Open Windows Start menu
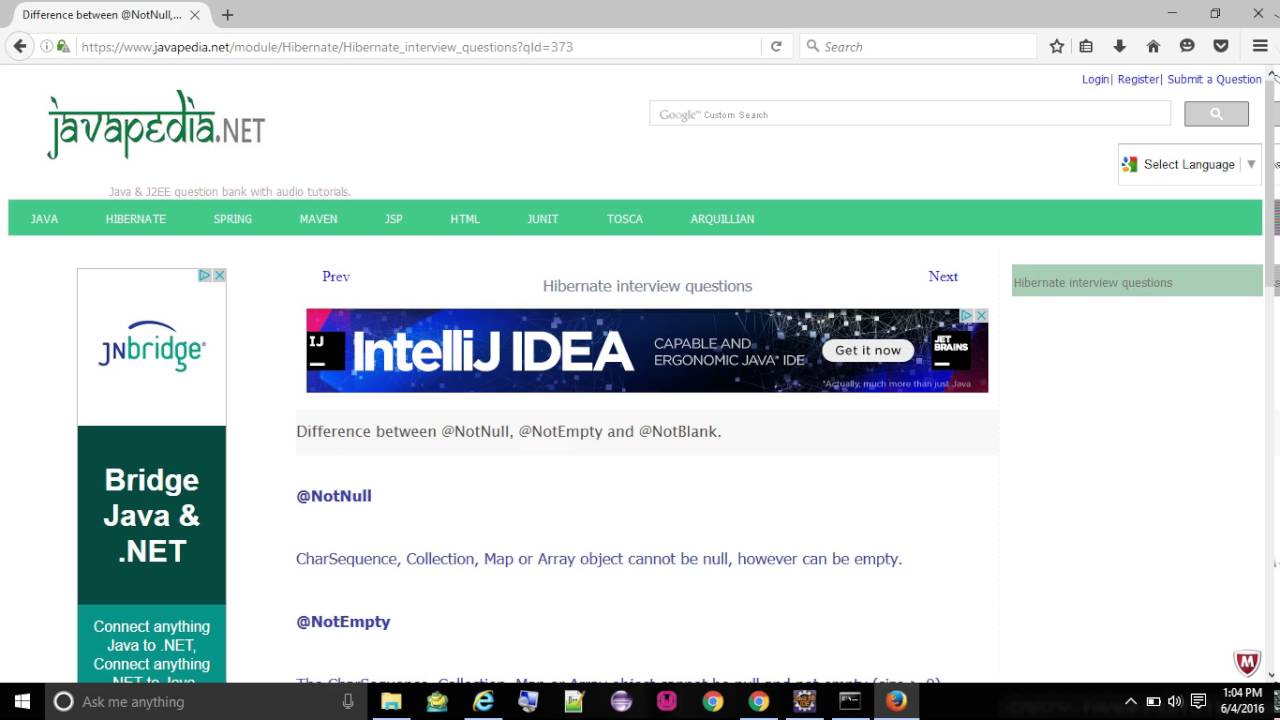Viewport: 1280px width, 720px height. click(22, 701)
